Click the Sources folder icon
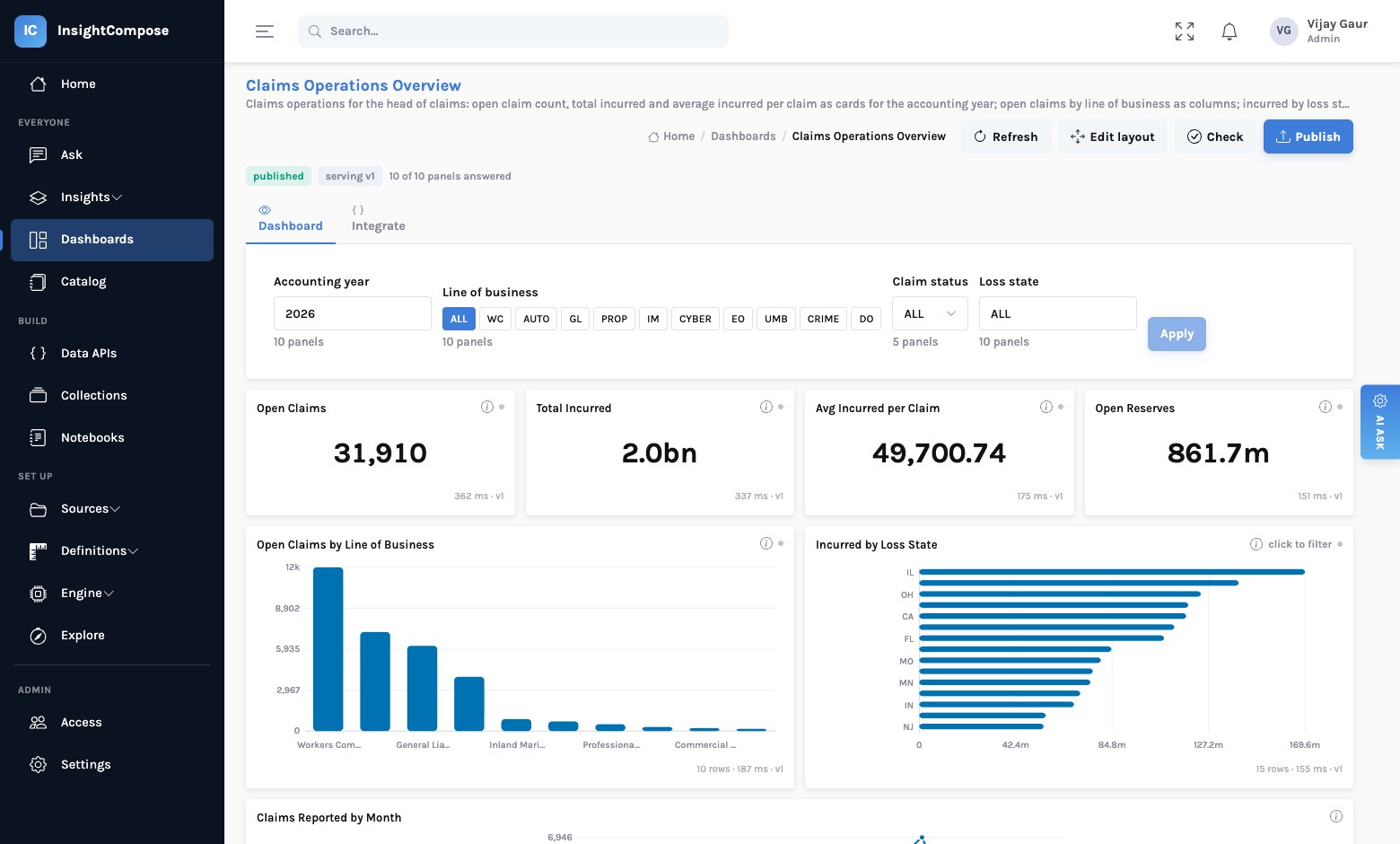This screenshot has height=844, width=1400. pos(38,508)
